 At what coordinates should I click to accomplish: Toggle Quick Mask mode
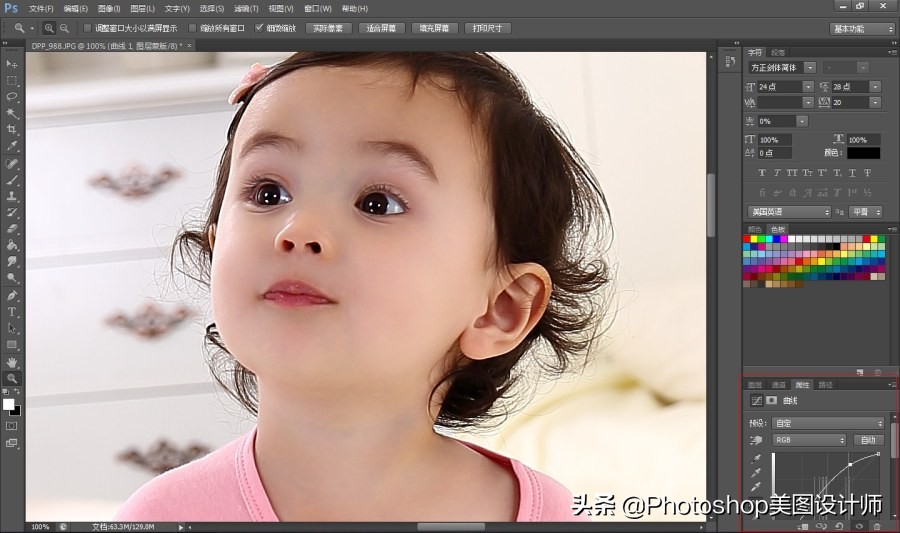point(11,426)
